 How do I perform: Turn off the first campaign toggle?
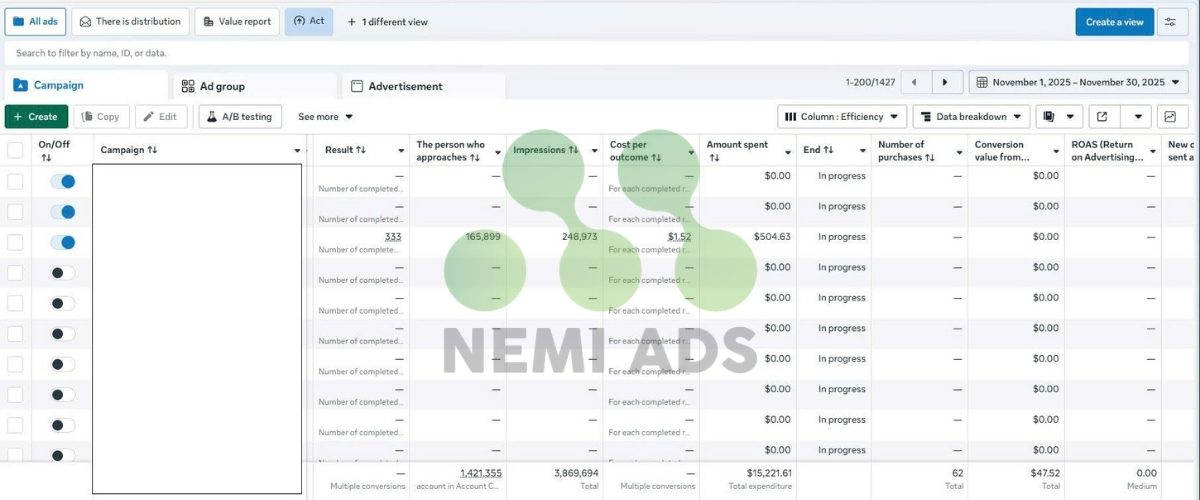62,181
